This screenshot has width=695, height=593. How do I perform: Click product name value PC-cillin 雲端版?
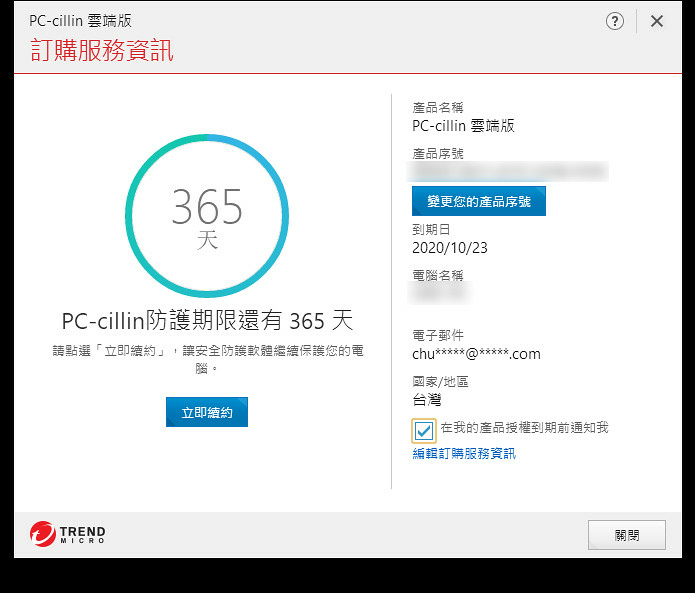463,126
